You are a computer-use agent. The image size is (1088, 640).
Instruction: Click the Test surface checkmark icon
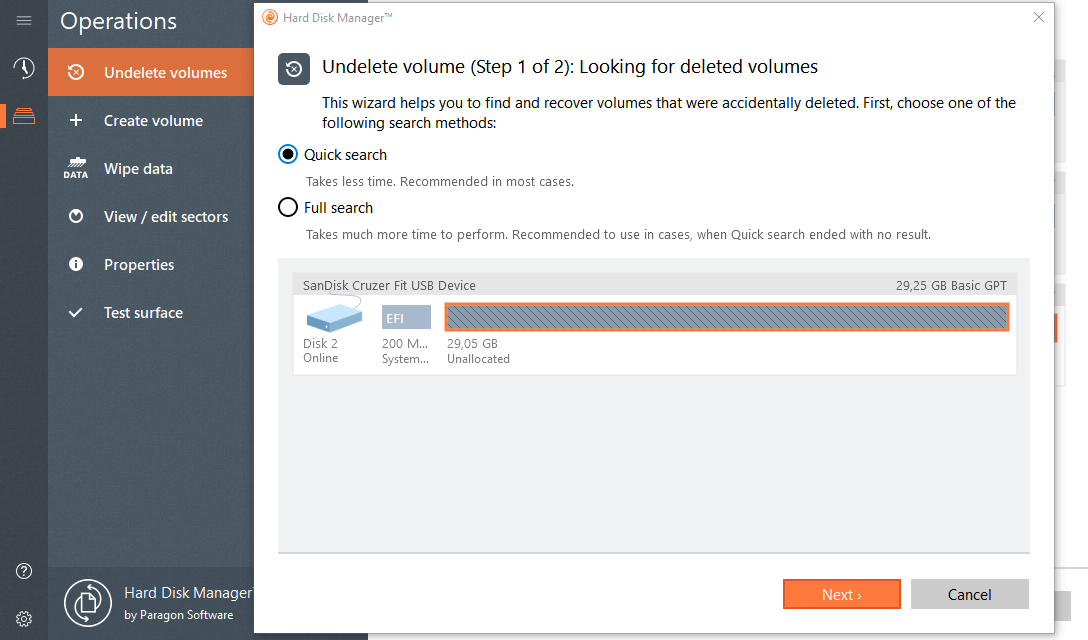coord(76,312)
